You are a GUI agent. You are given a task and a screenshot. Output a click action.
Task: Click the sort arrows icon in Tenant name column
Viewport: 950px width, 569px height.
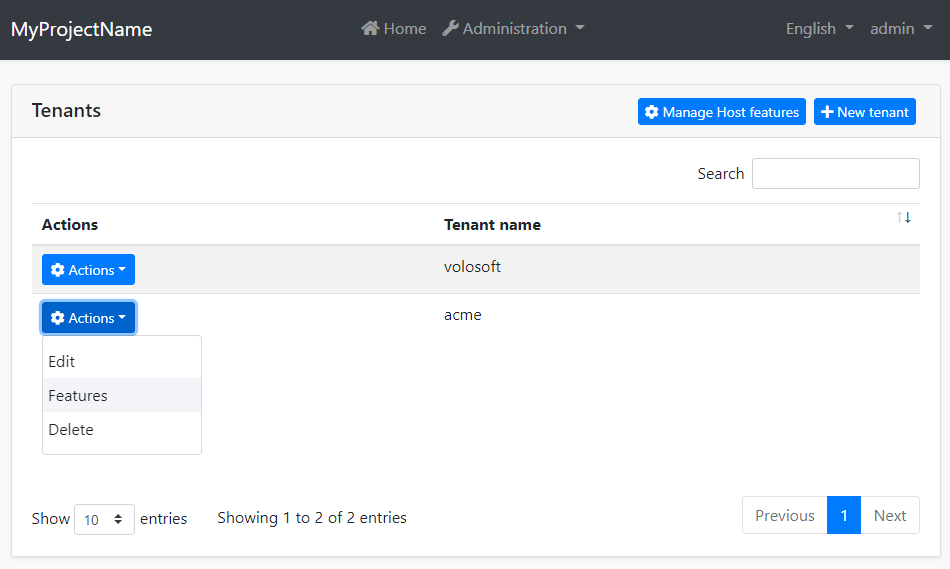click(904, 218)
